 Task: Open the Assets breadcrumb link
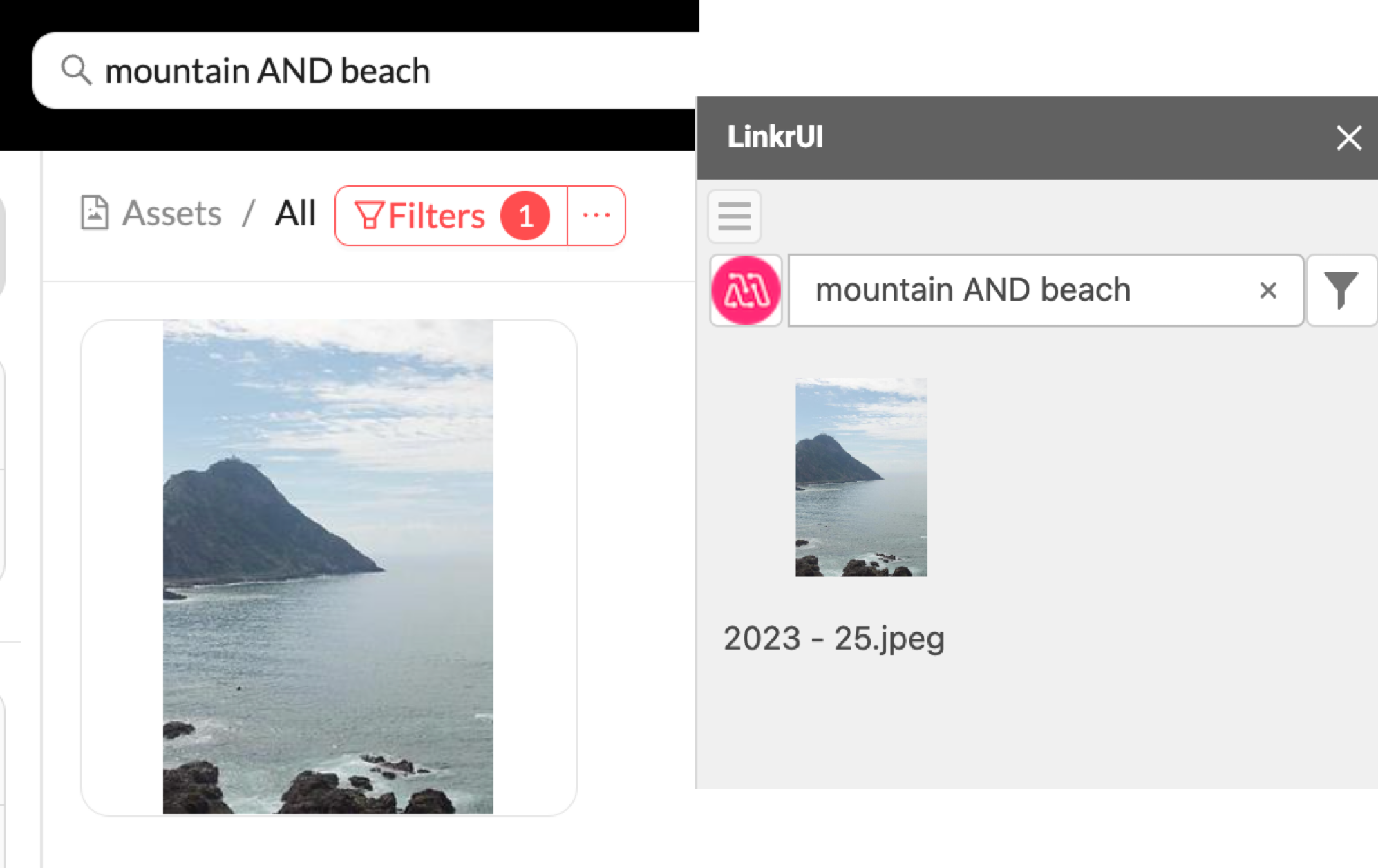172,214
